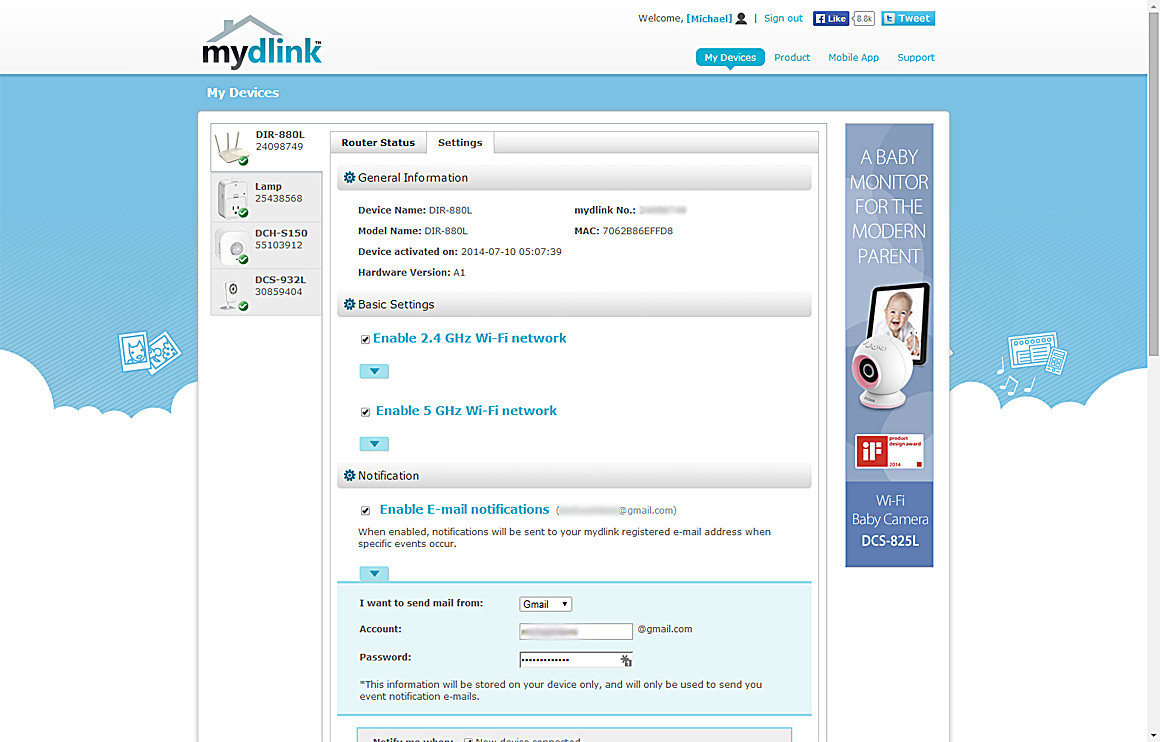
Task: Click the user profile icon next to Michael
Action: (x=741, y=19)
